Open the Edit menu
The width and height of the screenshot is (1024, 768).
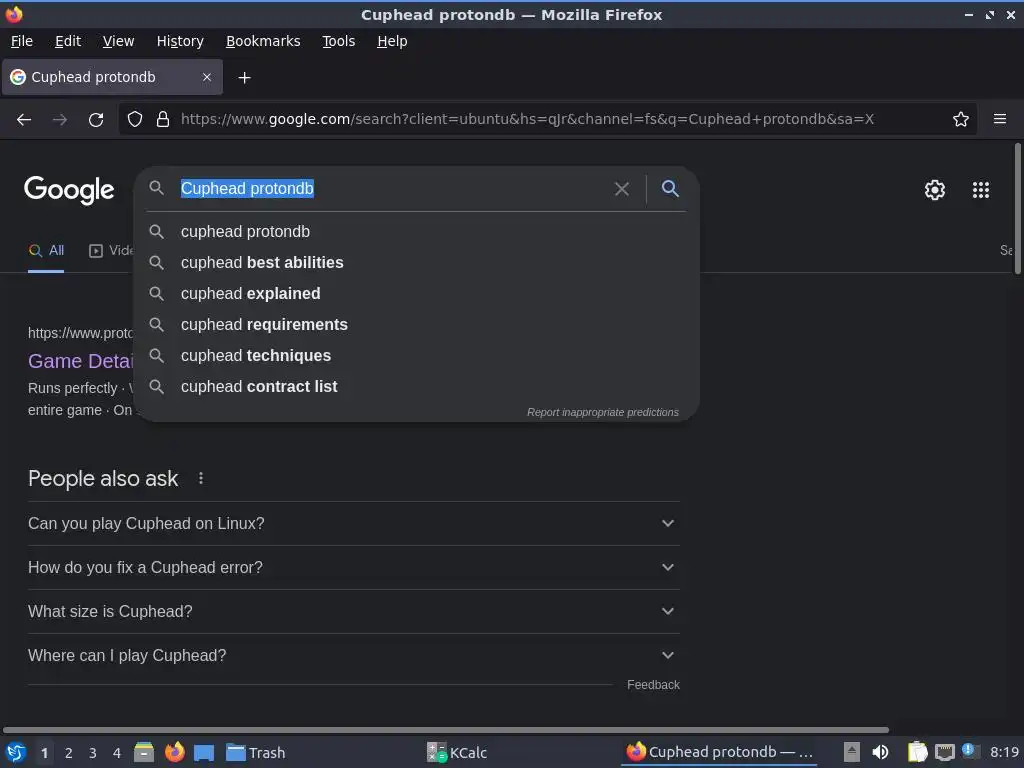68,41
